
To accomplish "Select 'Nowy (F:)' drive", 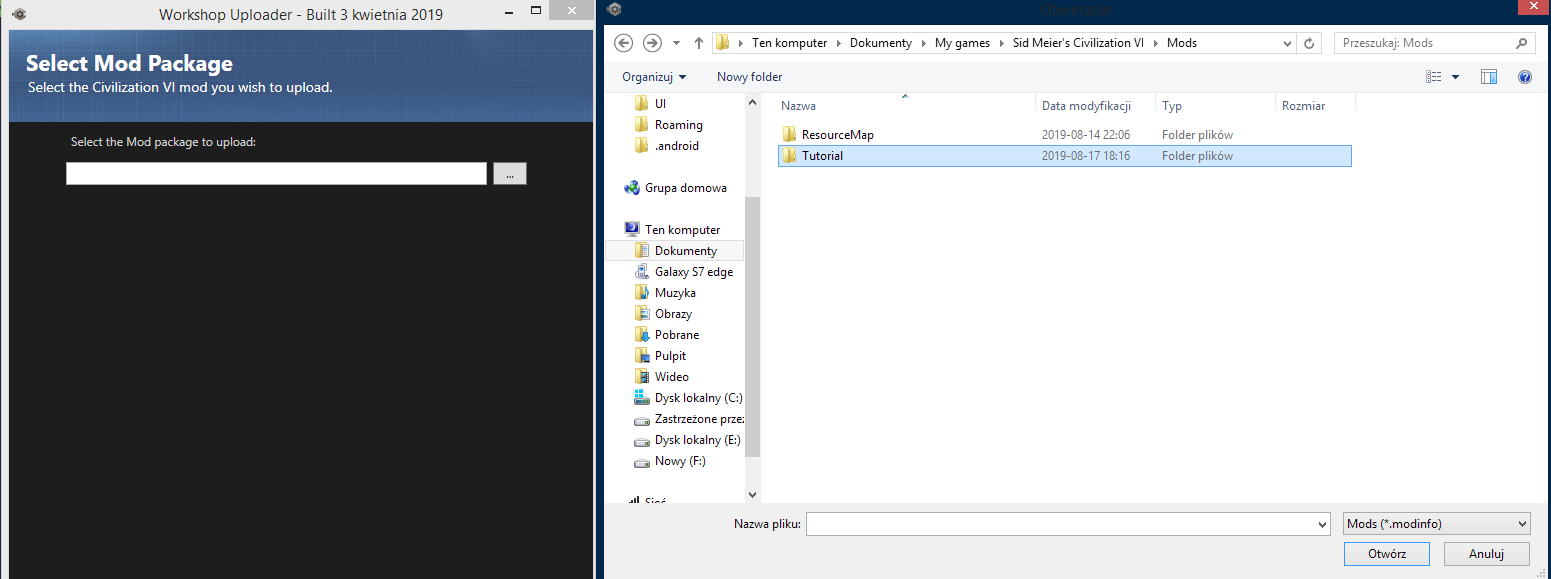I will [x=680, y=461].
